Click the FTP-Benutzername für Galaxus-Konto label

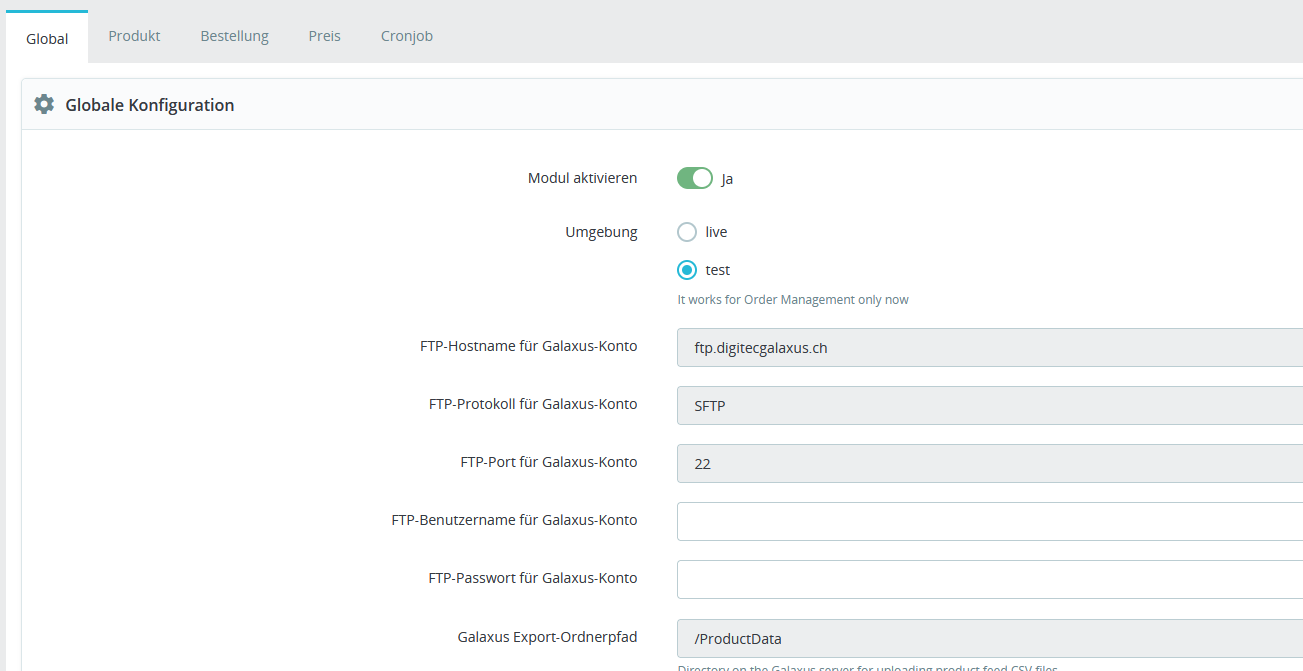tap(514, 520)
